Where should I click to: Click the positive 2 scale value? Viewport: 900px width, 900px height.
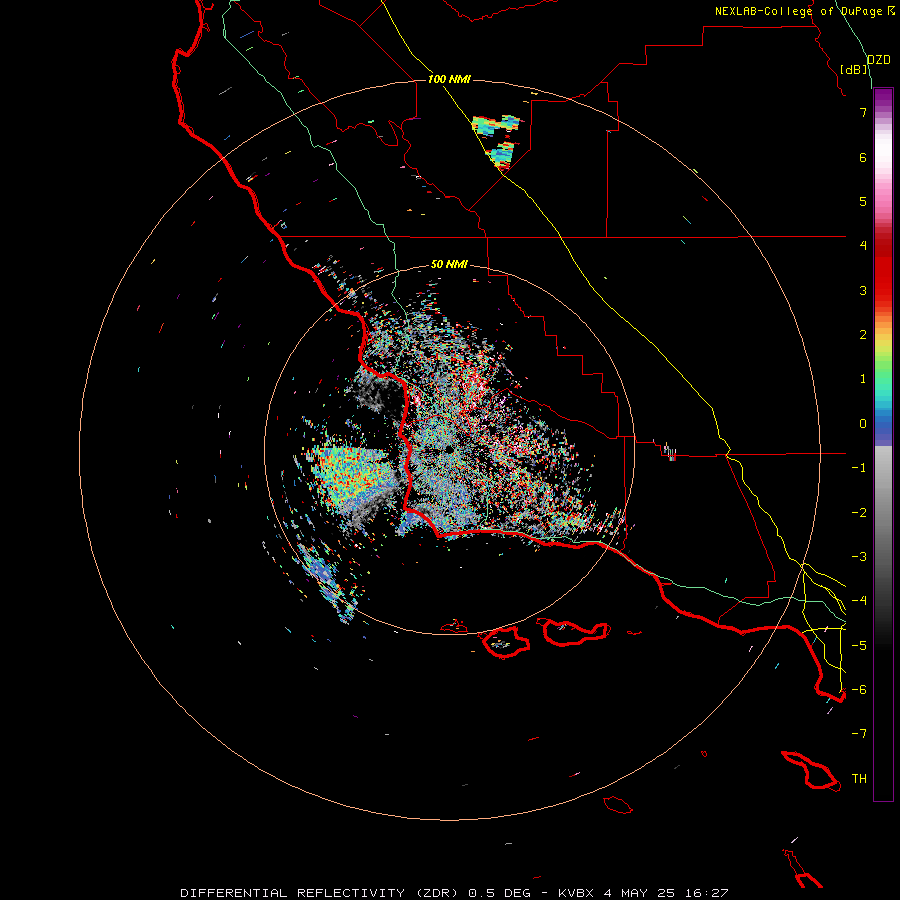tap(863, 335)
